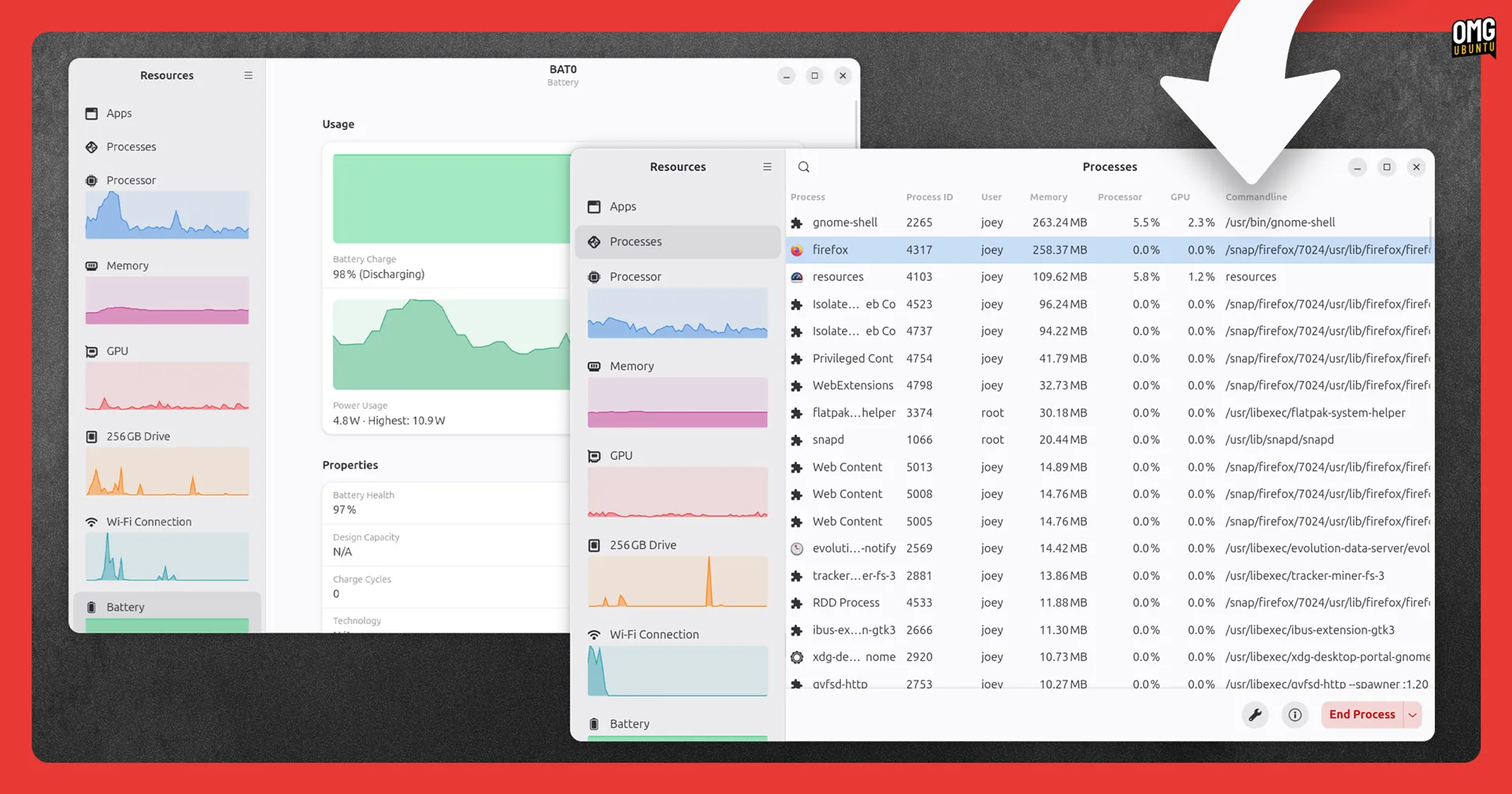Open 256 GB Drive graph in front sidebar

[x=677, y=581]
